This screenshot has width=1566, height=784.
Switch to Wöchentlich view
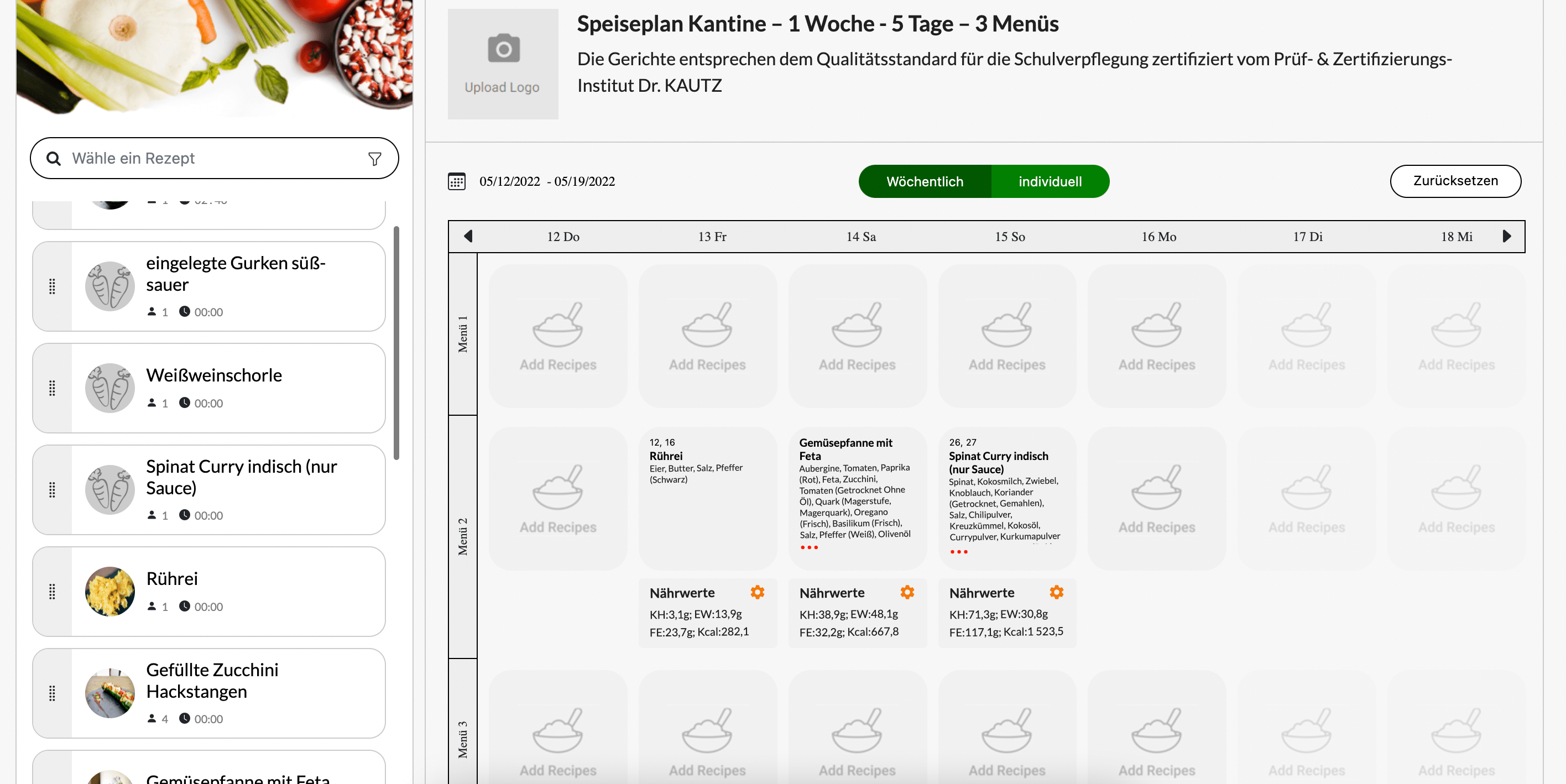(x=925, y=181)
